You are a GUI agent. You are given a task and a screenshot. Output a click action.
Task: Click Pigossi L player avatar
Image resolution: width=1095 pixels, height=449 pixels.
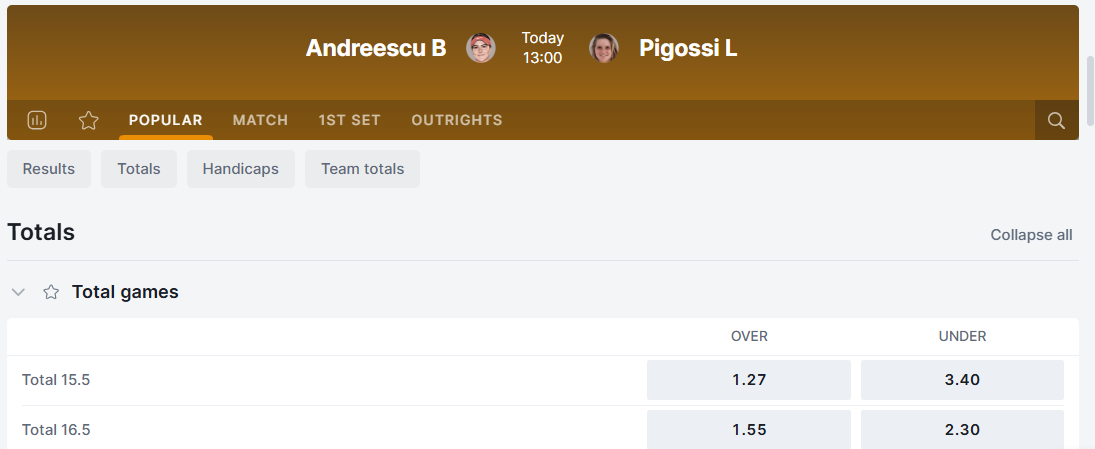(604, 48)
